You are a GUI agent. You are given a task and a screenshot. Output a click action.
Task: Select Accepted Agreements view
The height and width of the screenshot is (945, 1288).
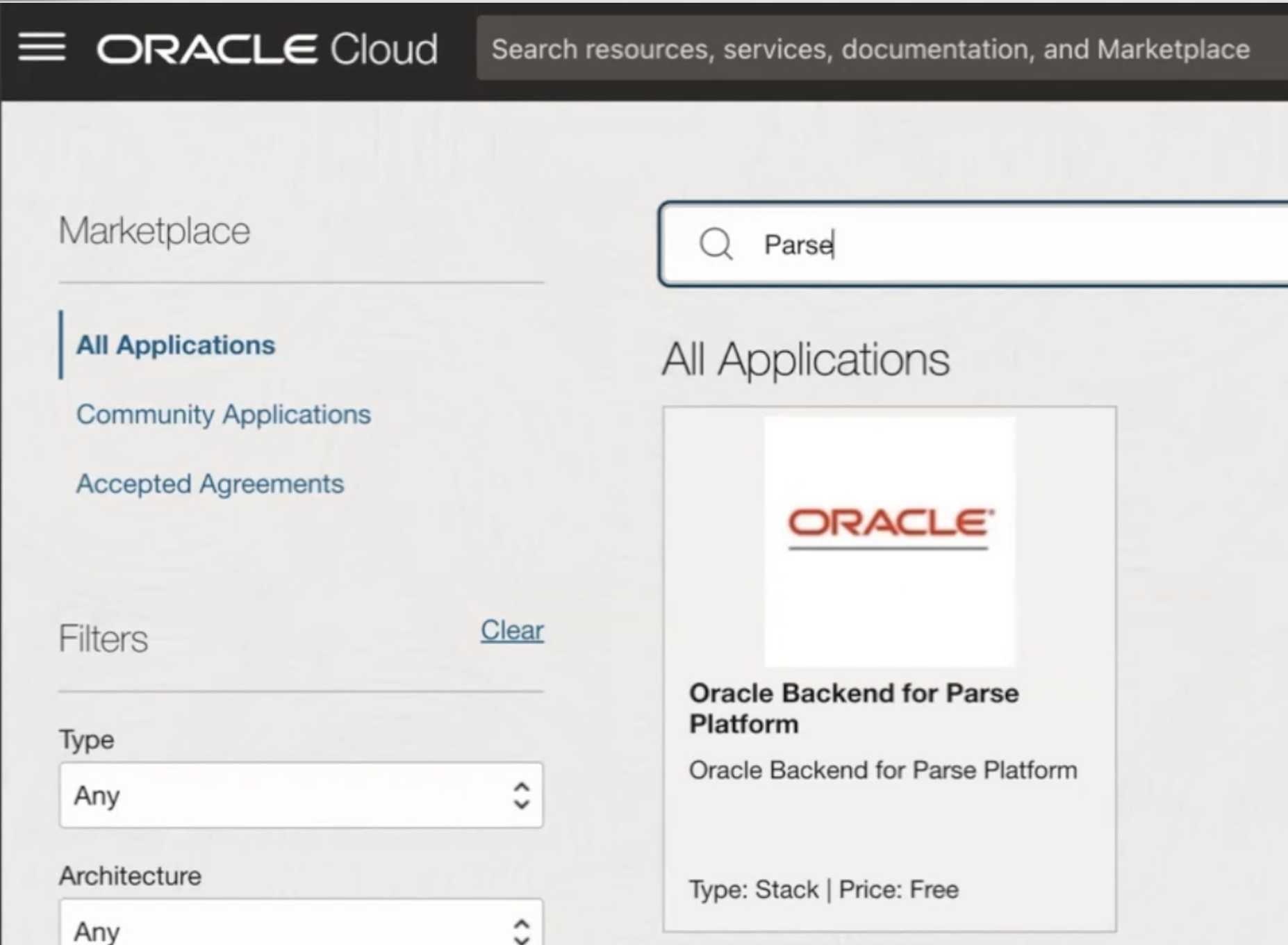pyautogui.click(x=210, y=483)
